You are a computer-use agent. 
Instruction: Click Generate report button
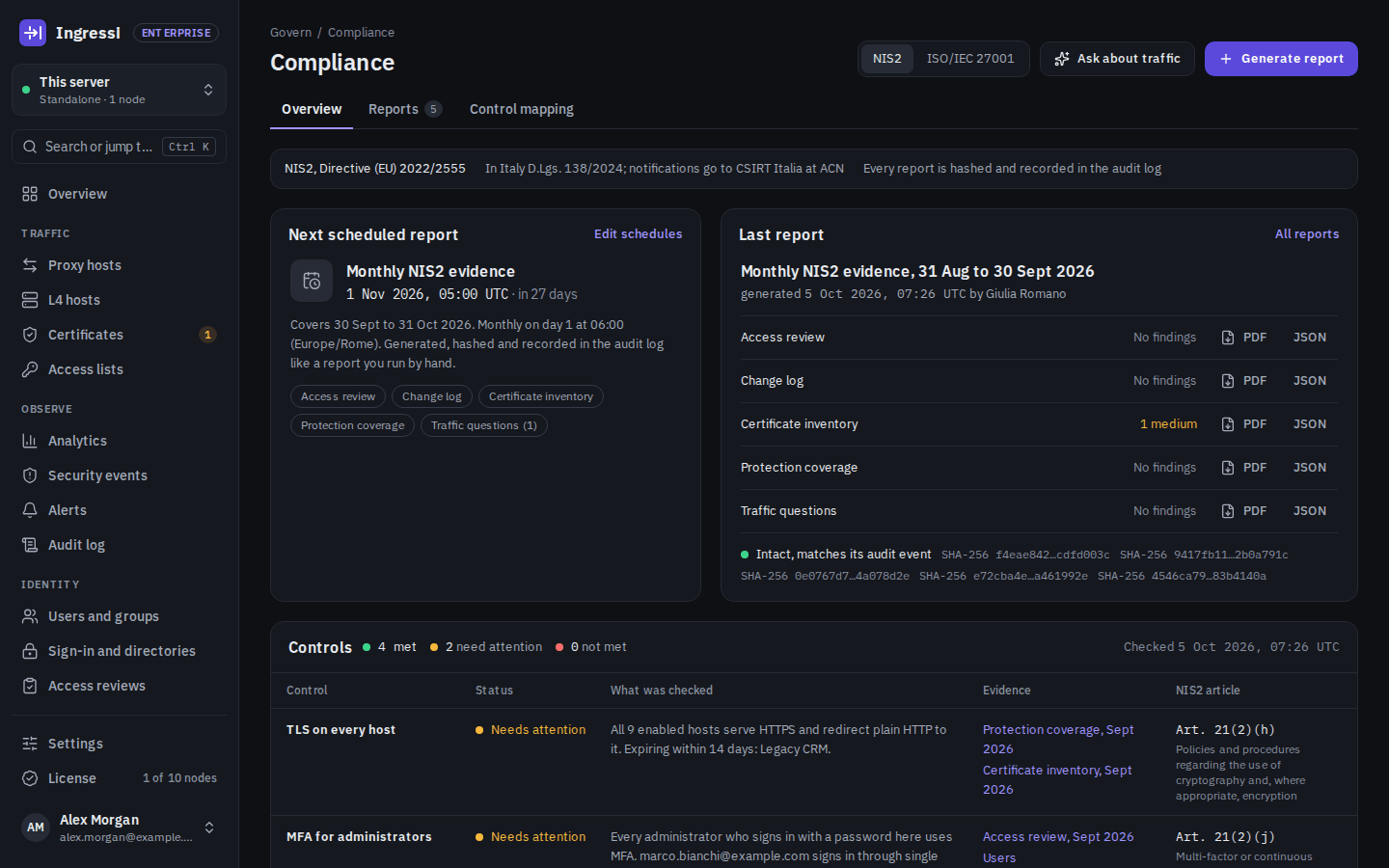pyautogui.click(x=1281, y=59)
